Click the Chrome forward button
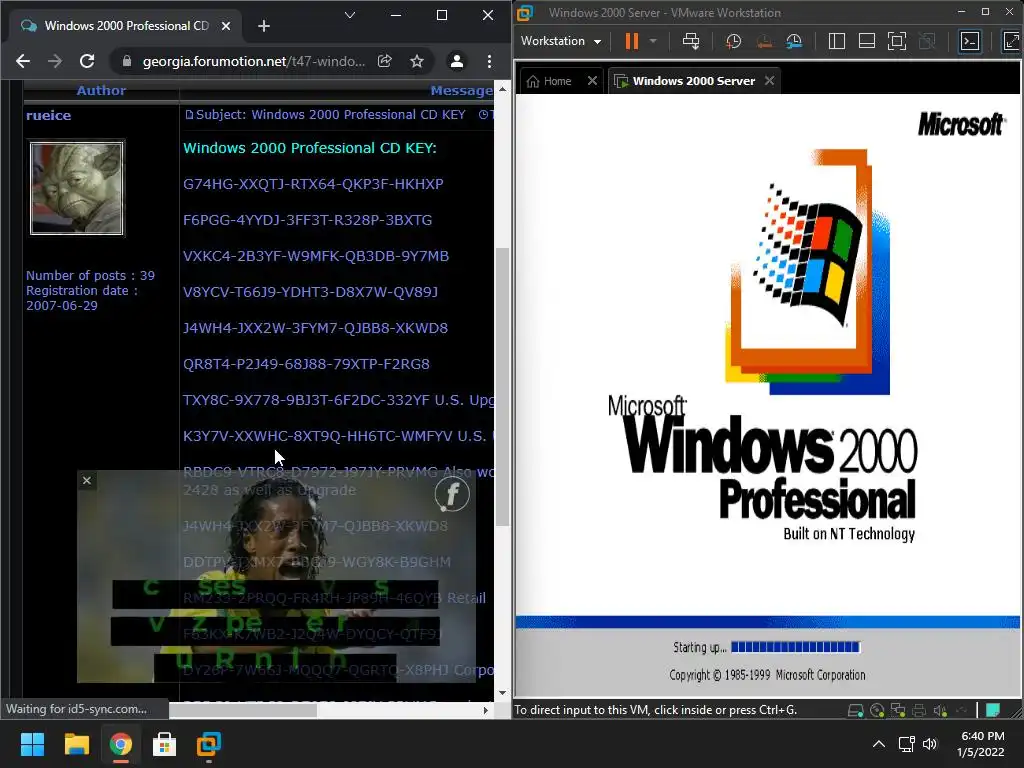 [x=55, y=61]
